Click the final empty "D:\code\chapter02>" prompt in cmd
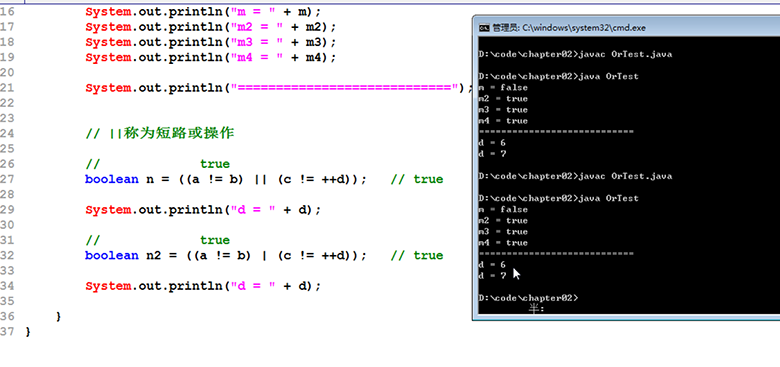780x367 pixels. point(528,298)
